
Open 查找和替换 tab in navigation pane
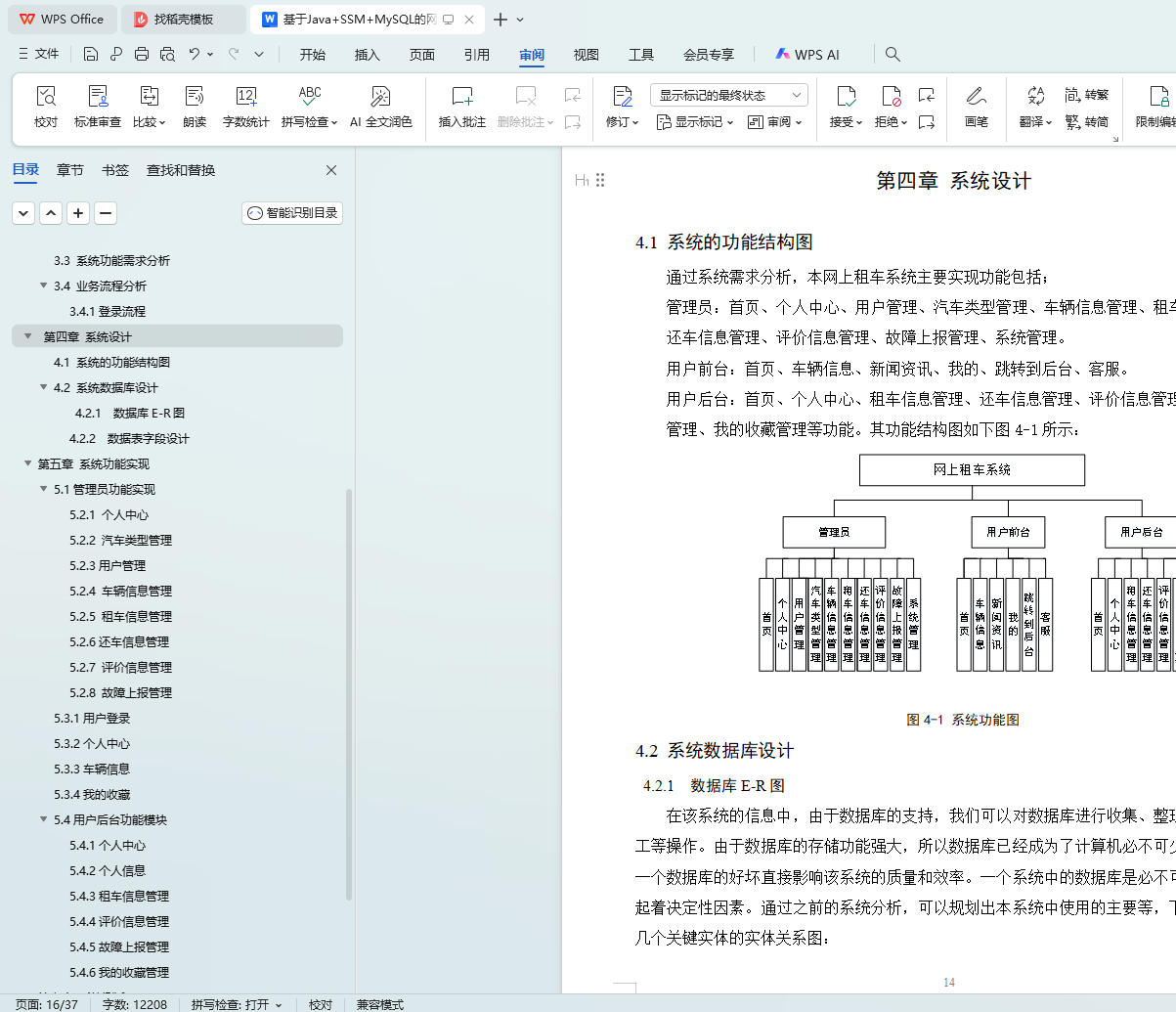coord(181,170)
